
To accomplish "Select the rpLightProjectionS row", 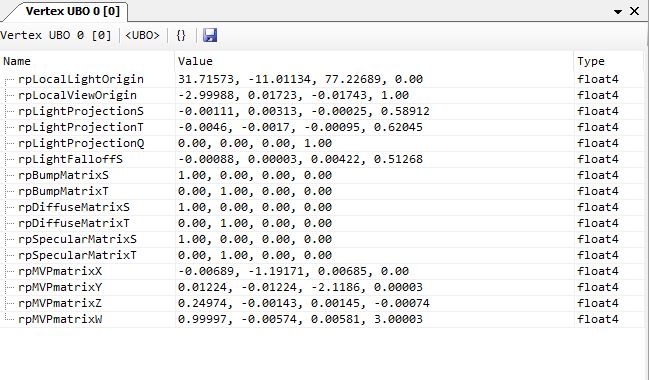I will (x=322, y=111).
